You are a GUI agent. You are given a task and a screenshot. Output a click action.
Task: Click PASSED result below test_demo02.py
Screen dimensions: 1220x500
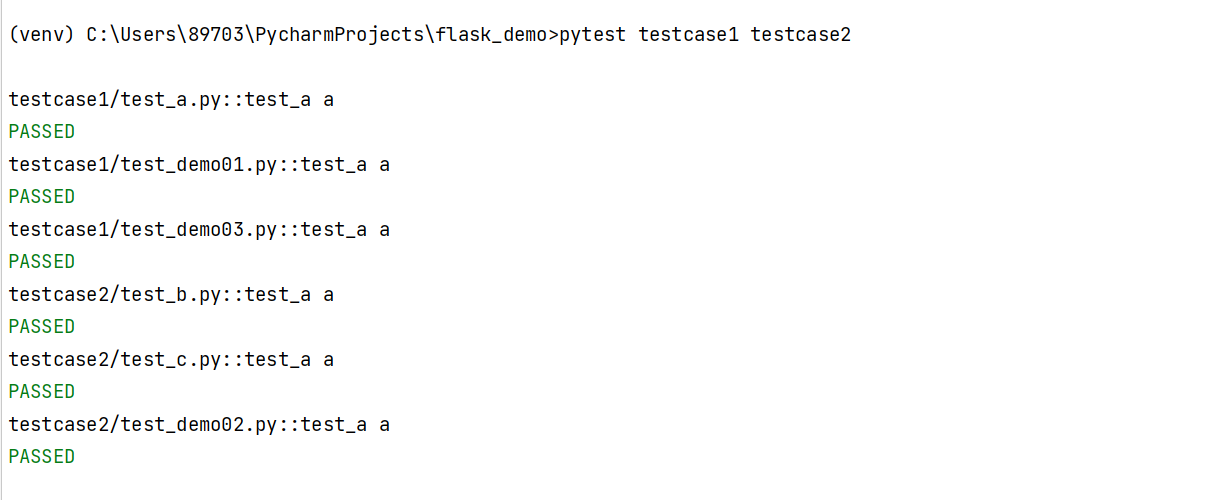click(x=42, y=456)
